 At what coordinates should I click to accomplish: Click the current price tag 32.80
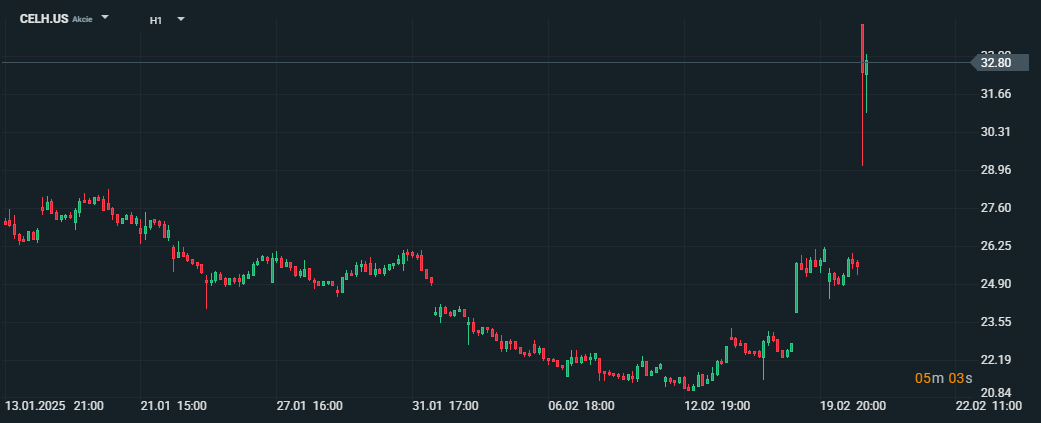[x=1000, y=63]
